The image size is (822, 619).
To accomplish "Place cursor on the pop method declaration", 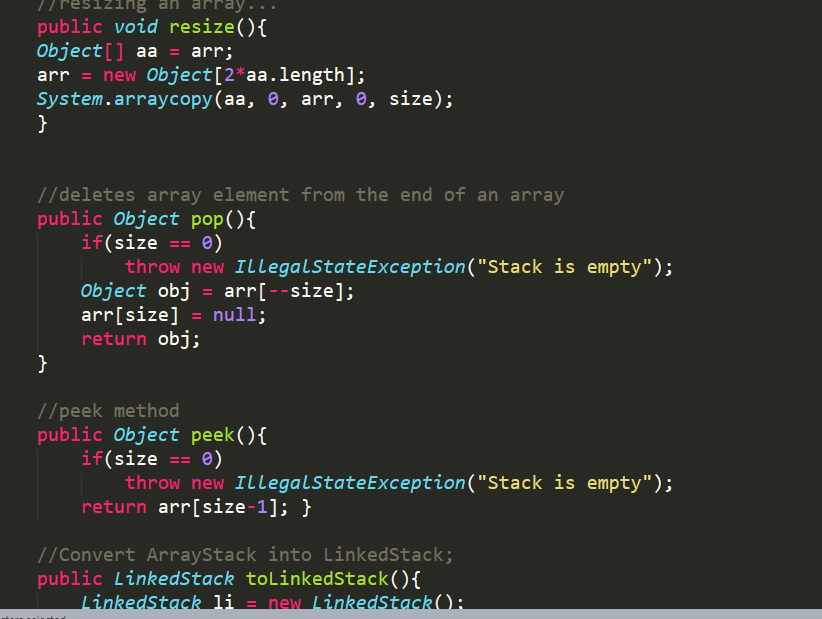I will pos(205,218).
